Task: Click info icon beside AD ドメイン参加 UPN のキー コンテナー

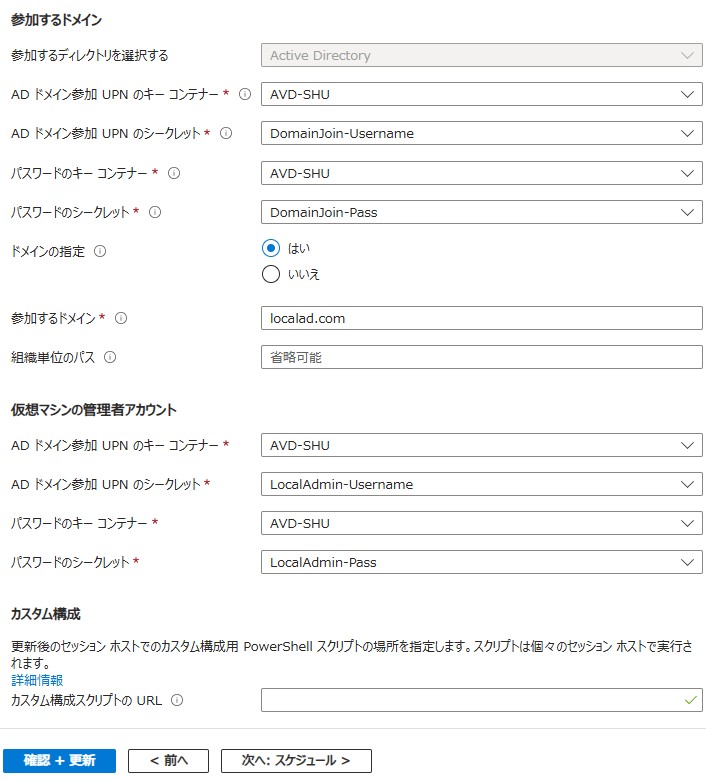Action: click(x=245, y=94)
